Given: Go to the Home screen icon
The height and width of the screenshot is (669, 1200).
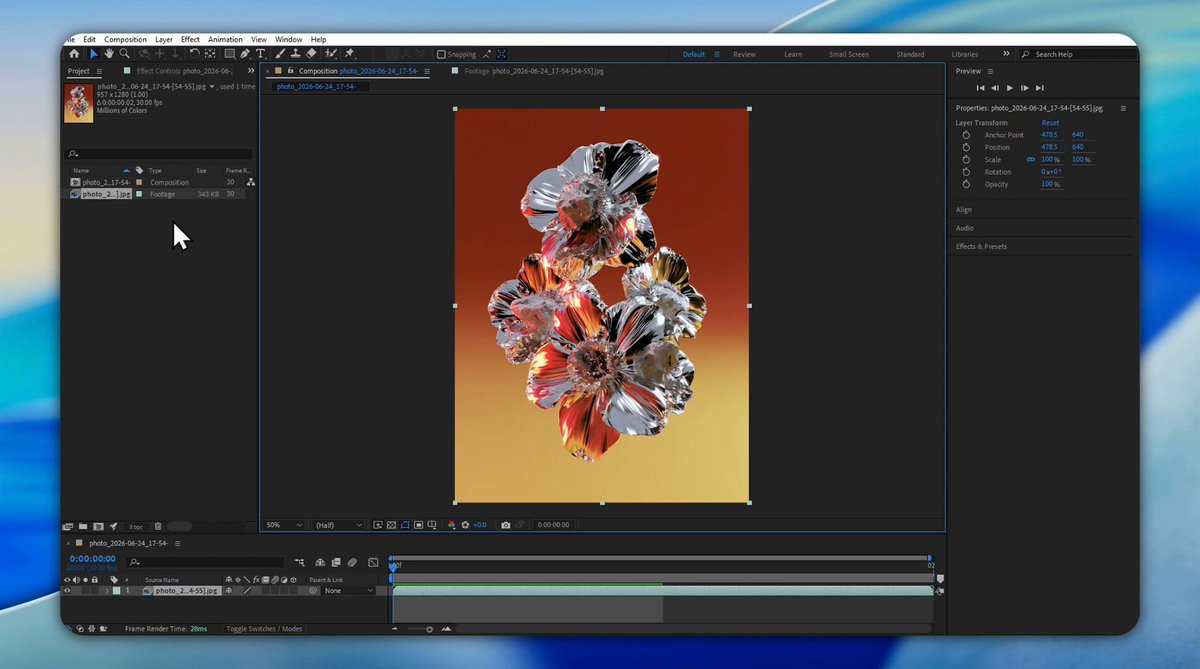Looking at the screenshot, I should point(74,54).
